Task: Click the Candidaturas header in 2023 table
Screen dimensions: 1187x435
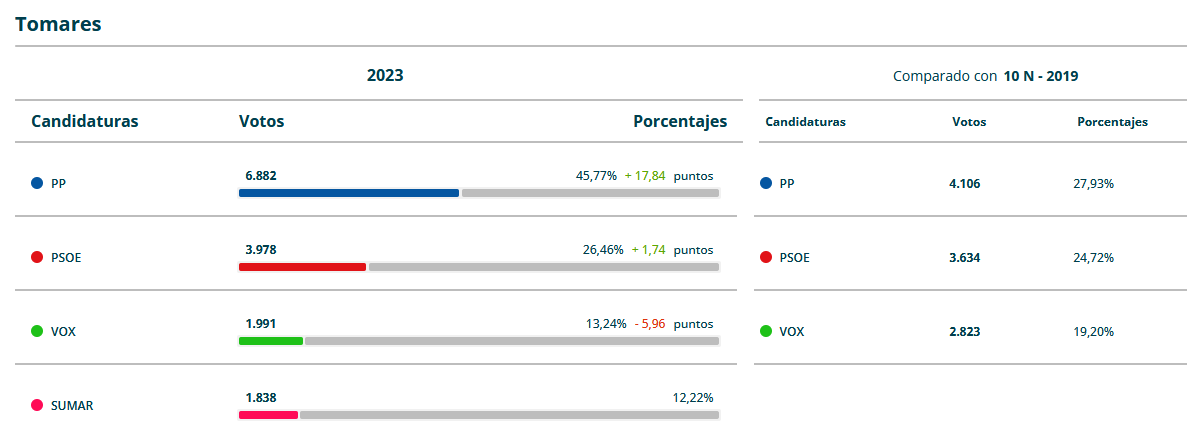Action: click(85, 122)
